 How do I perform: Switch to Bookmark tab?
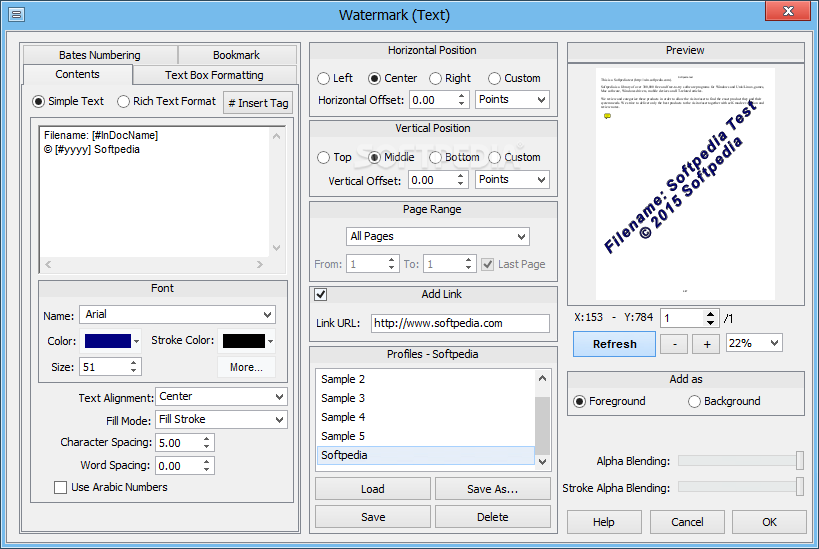click(x=237, y=55)
